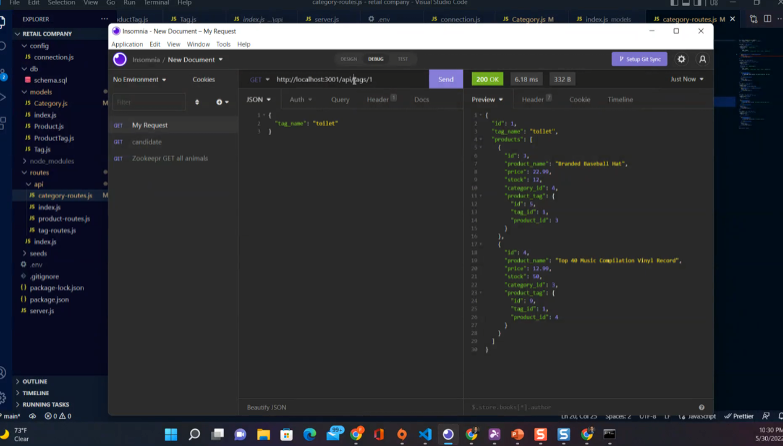The image size is (783, 446).
Task: Launch Microsoft Edge from taskbar
Action: tap(310, 434)
